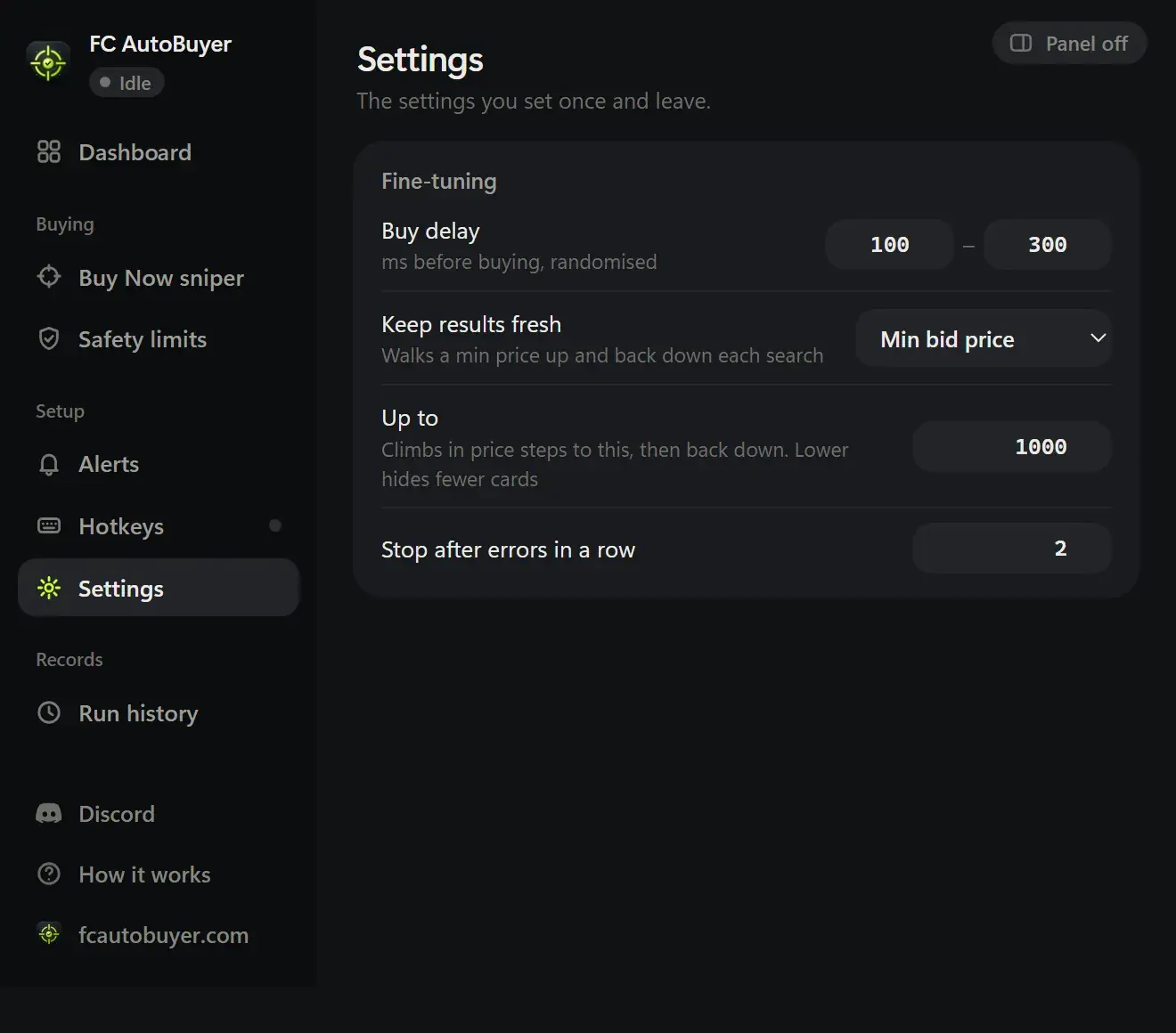Click the Safety limits shield icon
This screenshot has height=1033, width=1176.
coord(49,338)
